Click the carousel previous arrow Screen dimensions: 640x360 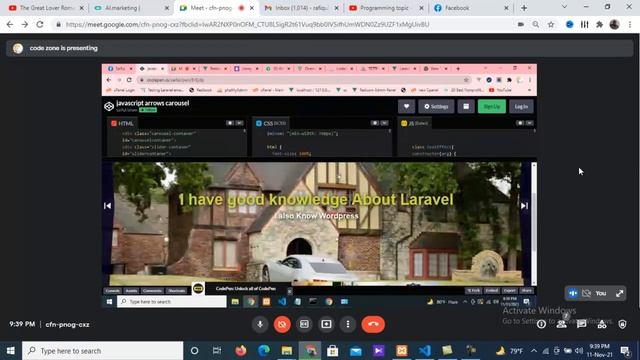107,206
